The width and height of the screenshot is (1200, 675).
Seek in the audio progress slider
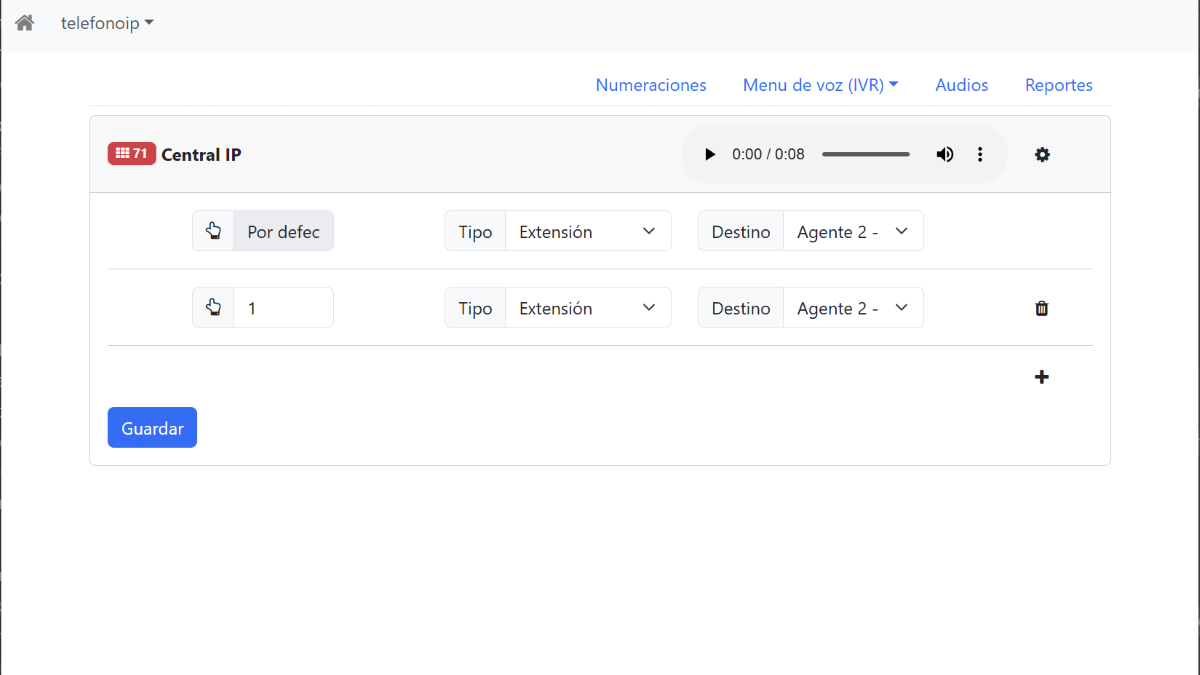pos(866,154)
